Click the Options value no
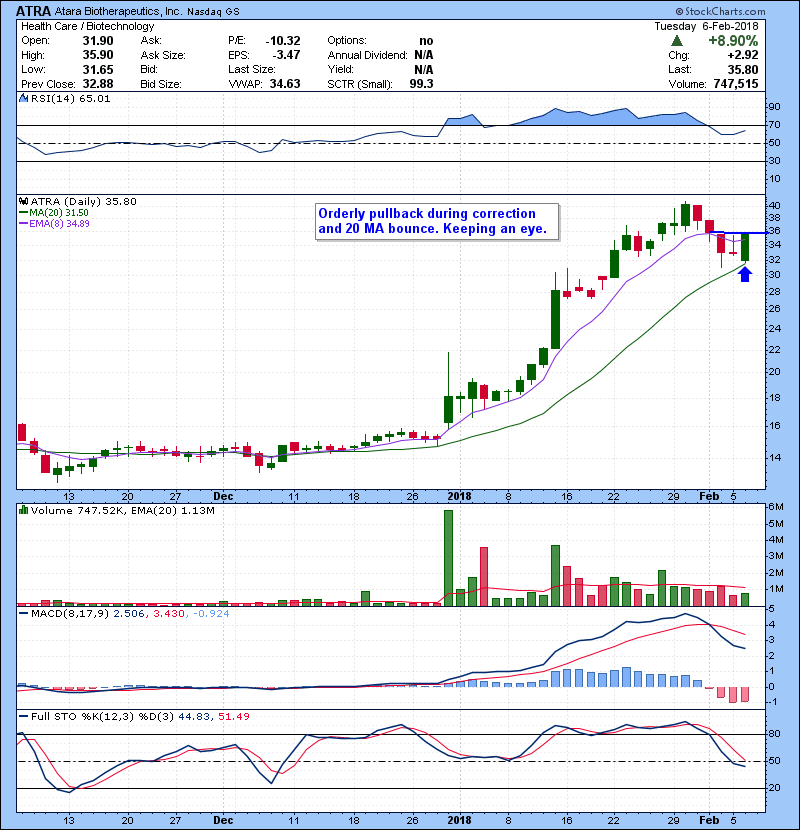Screen dimensions: 800x830 click(426, 41)
